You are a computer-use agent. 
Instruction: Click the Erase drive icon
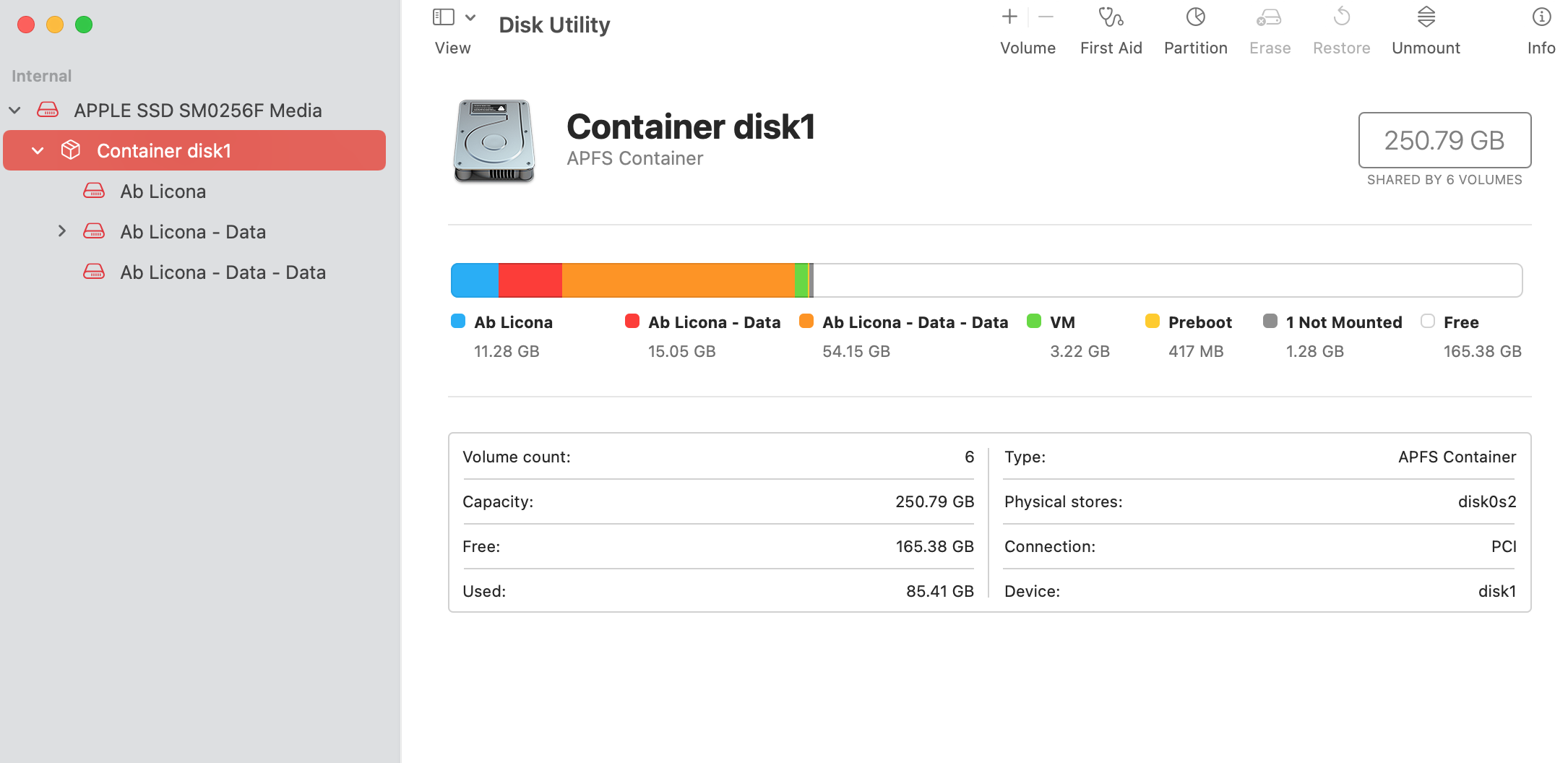click(x=1270, y=17)
